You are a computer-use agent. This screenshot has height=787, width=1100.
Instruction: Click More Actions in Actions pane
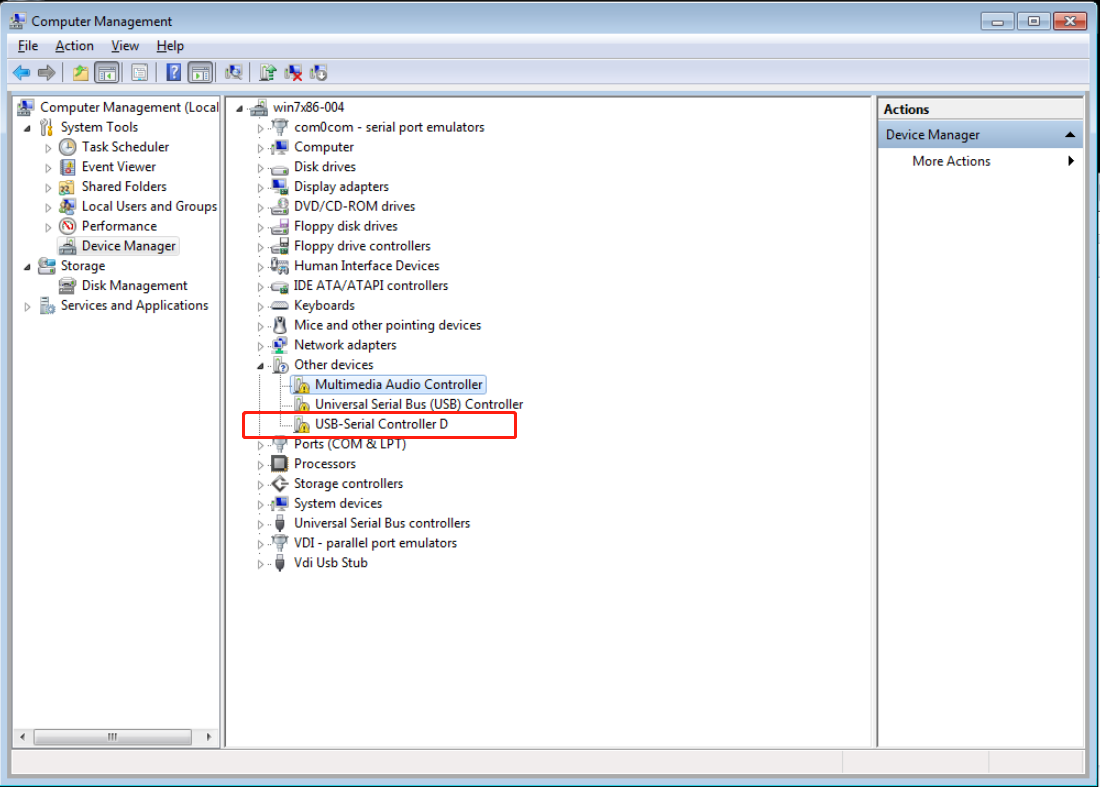point(951,161)
